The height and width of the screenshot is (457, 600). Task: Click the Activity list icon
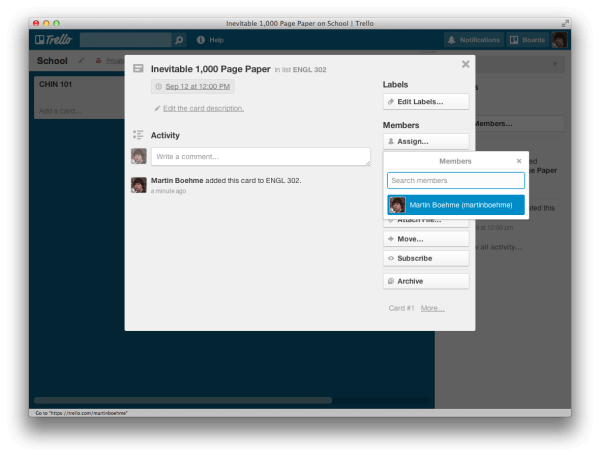coord(138,135)
